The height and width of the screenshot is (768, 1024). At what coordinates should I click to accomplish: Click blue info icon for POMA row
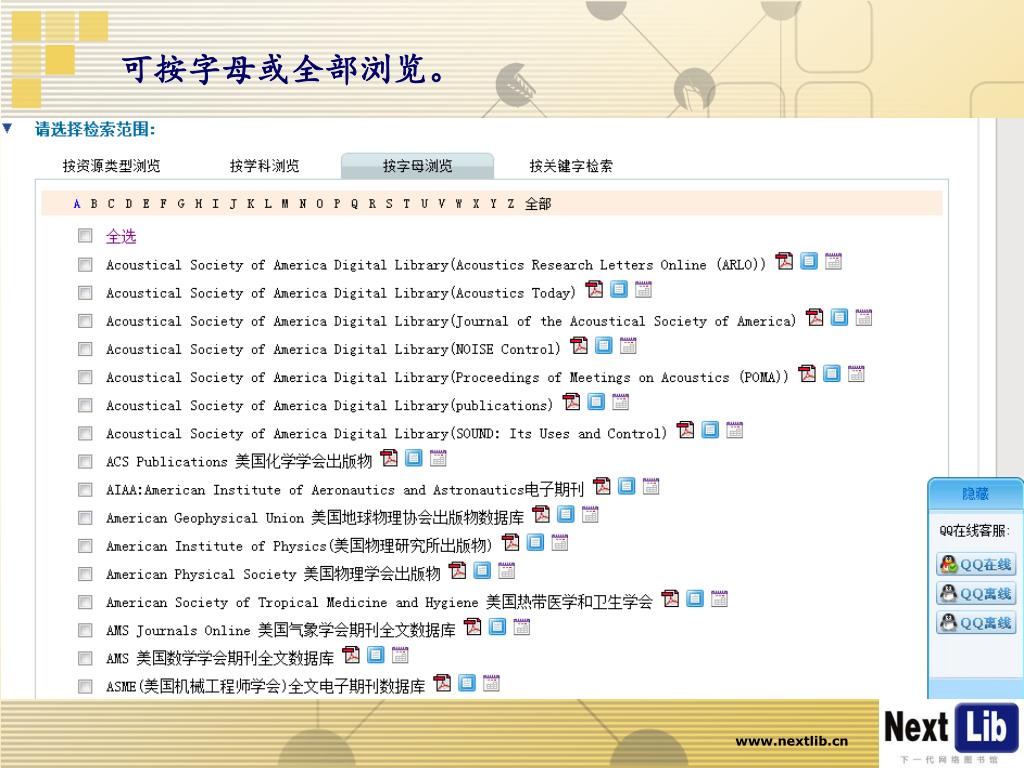pyautogui.click(x=831, y=374)
